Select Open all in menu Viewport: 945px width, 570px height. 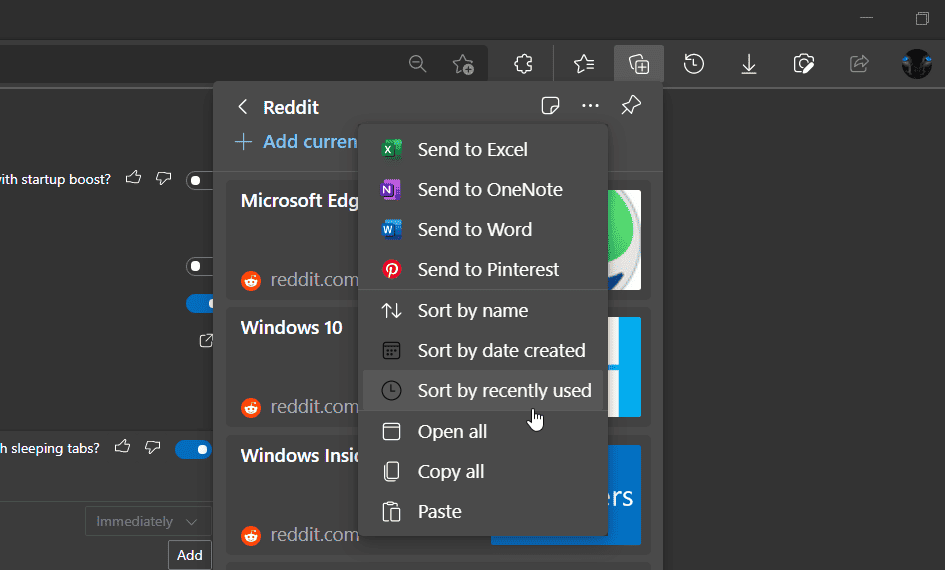point(483,431)
